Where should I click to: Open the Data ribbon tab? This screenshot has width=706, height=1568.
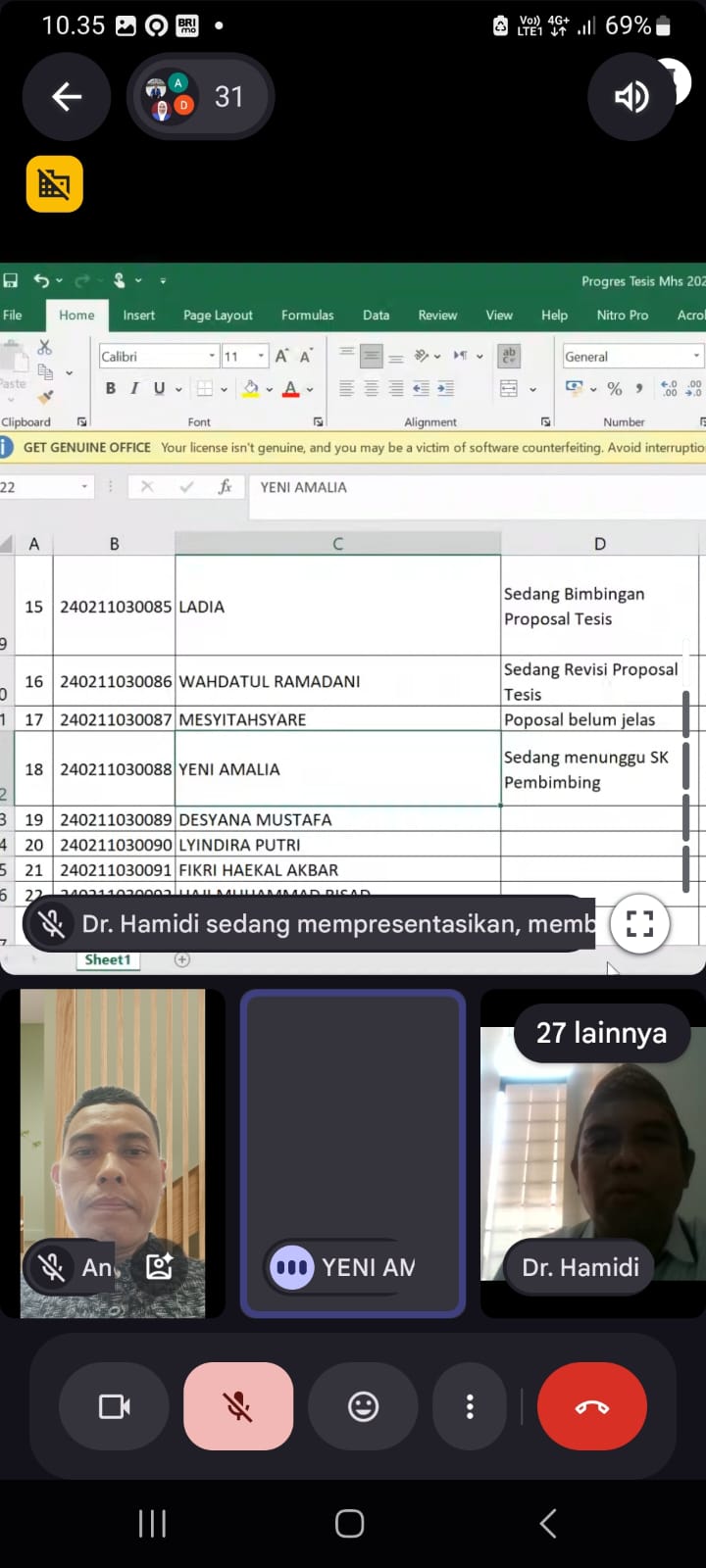pos(377,316)
